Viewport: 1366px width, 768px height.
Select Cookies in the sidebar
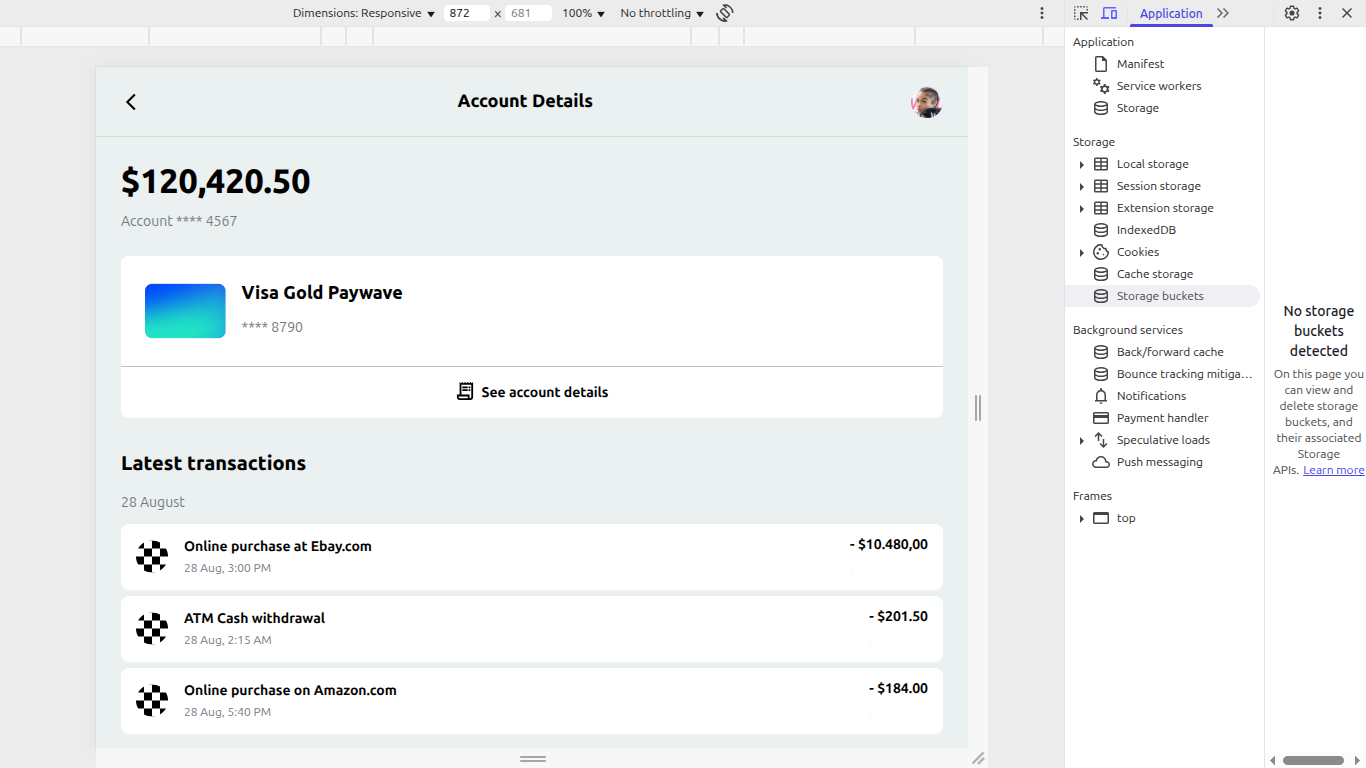(x=1138, y=252)
